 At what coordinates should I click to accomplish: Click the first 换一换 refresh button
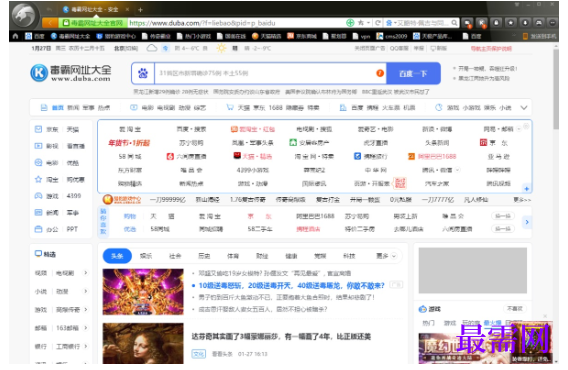tap(503, 216)
